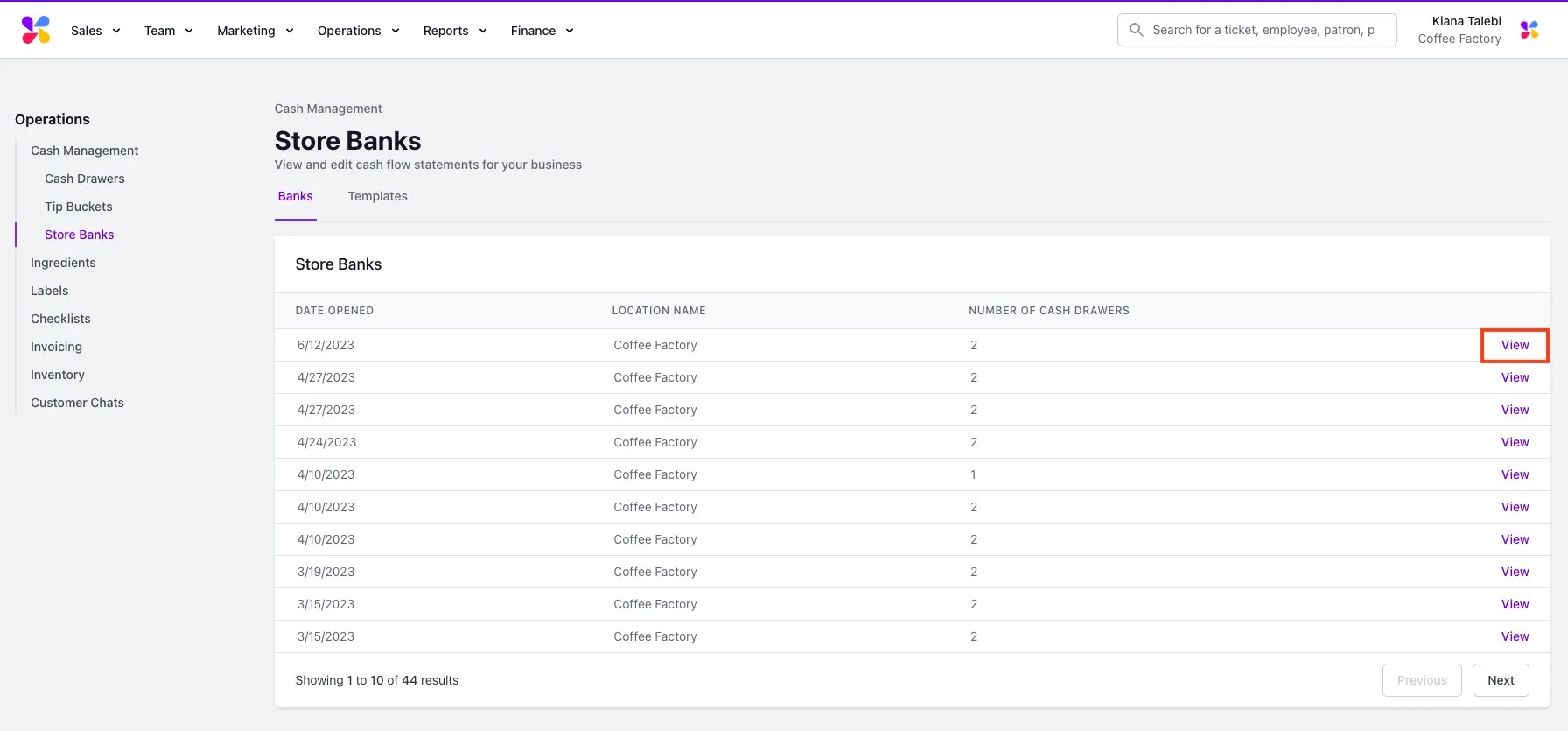Select Cash Management in the sidebar
1568x731 pixels.
point(85,151)
